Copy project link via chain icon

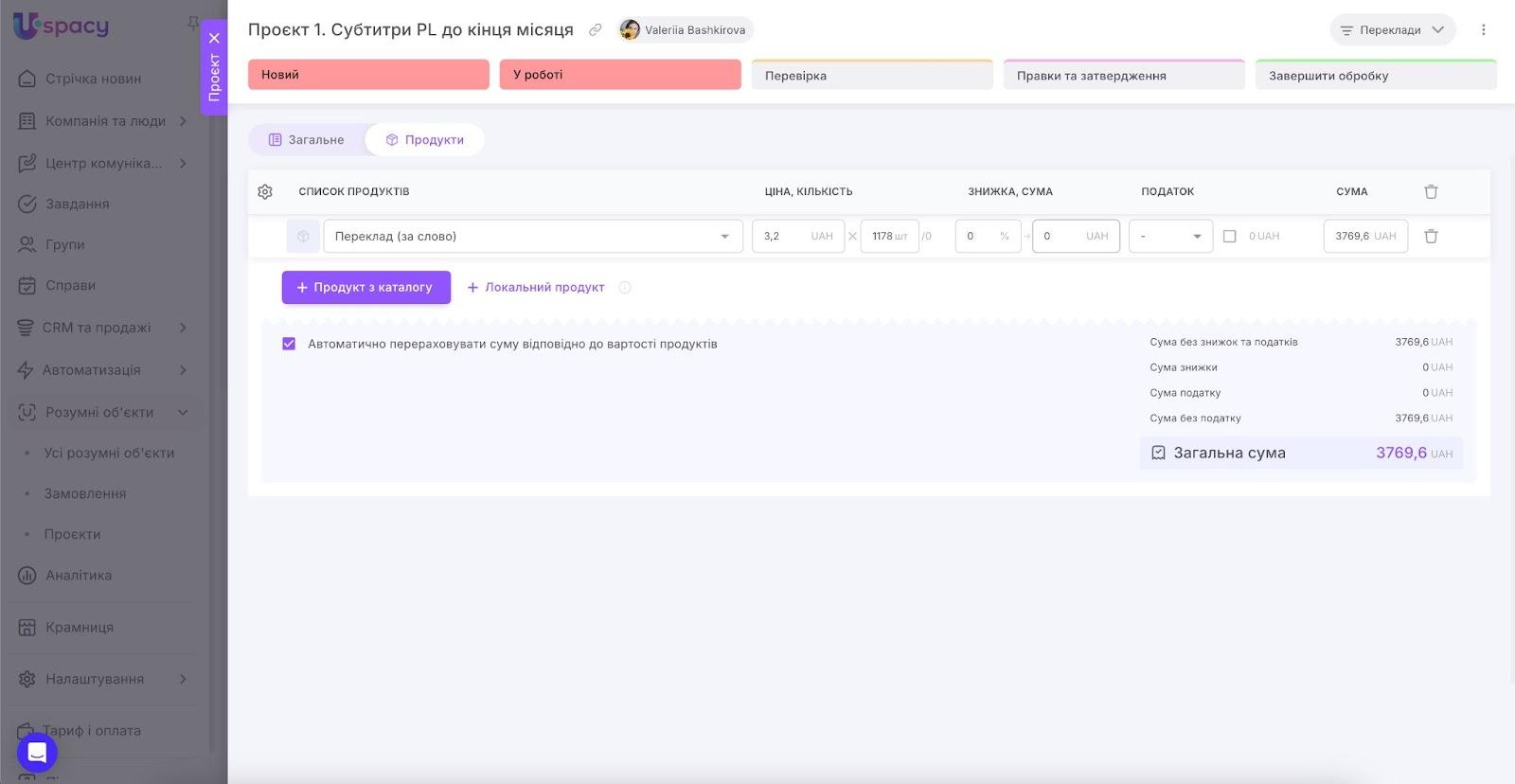click(x=595, y=29)
